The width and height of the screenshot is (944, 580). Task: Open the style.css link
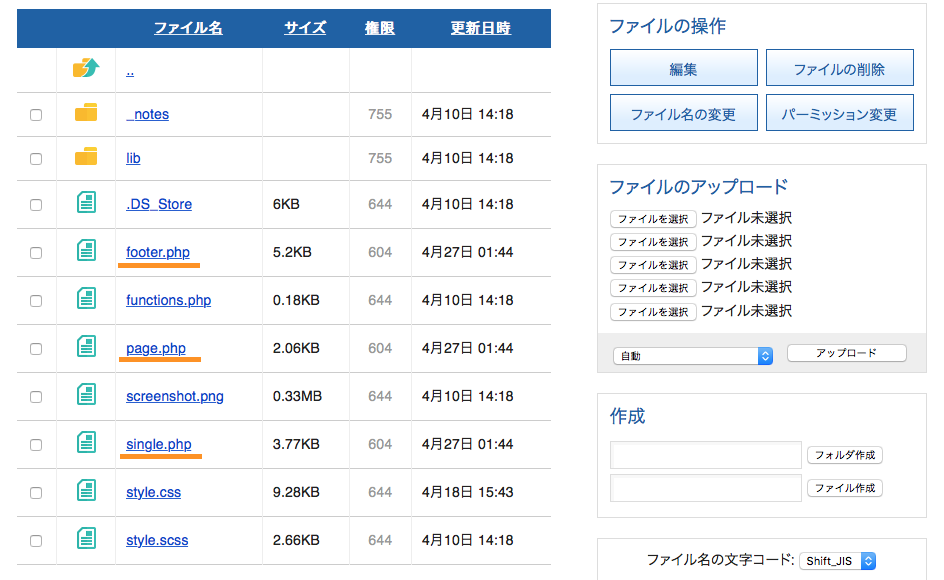(154, 492)
